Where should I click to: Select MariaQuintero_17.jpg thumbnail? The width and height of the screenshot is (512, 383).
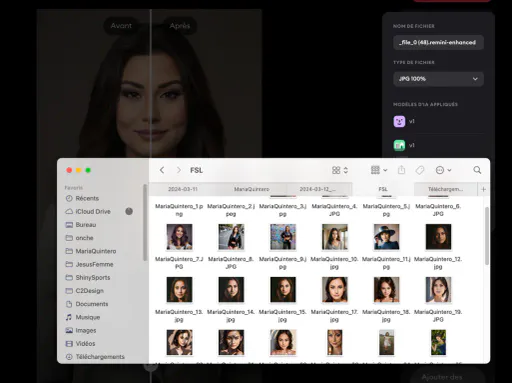point(335,290)
